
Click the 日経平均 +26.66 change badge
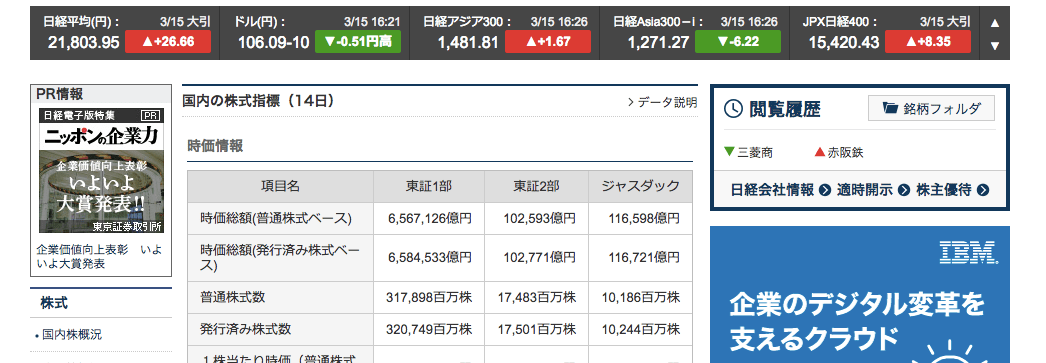[x=168, y=42]
